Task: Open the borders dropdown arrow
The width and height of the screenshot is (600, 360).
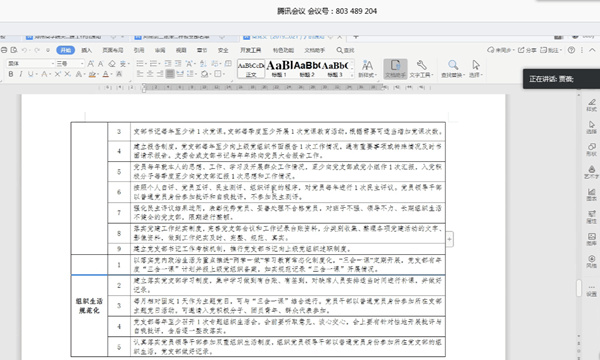Action: (223, 74)
